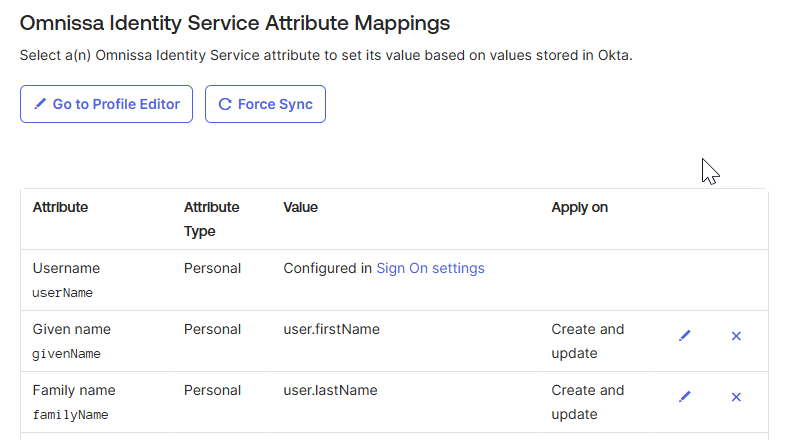Viewport: 788px width, 440px height.
Task: Click the Apply on column header
Action: pos(579,207)
